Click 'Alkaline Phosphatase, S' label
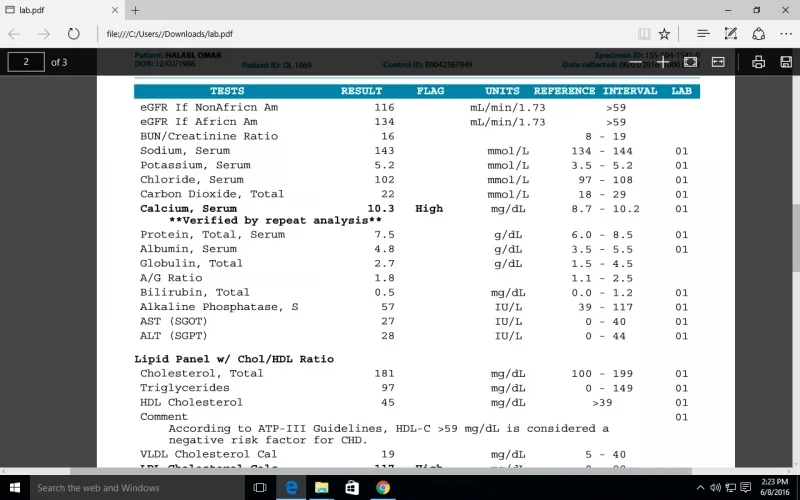The width and height of the screenshot is (800, 500). click(219, 307)
